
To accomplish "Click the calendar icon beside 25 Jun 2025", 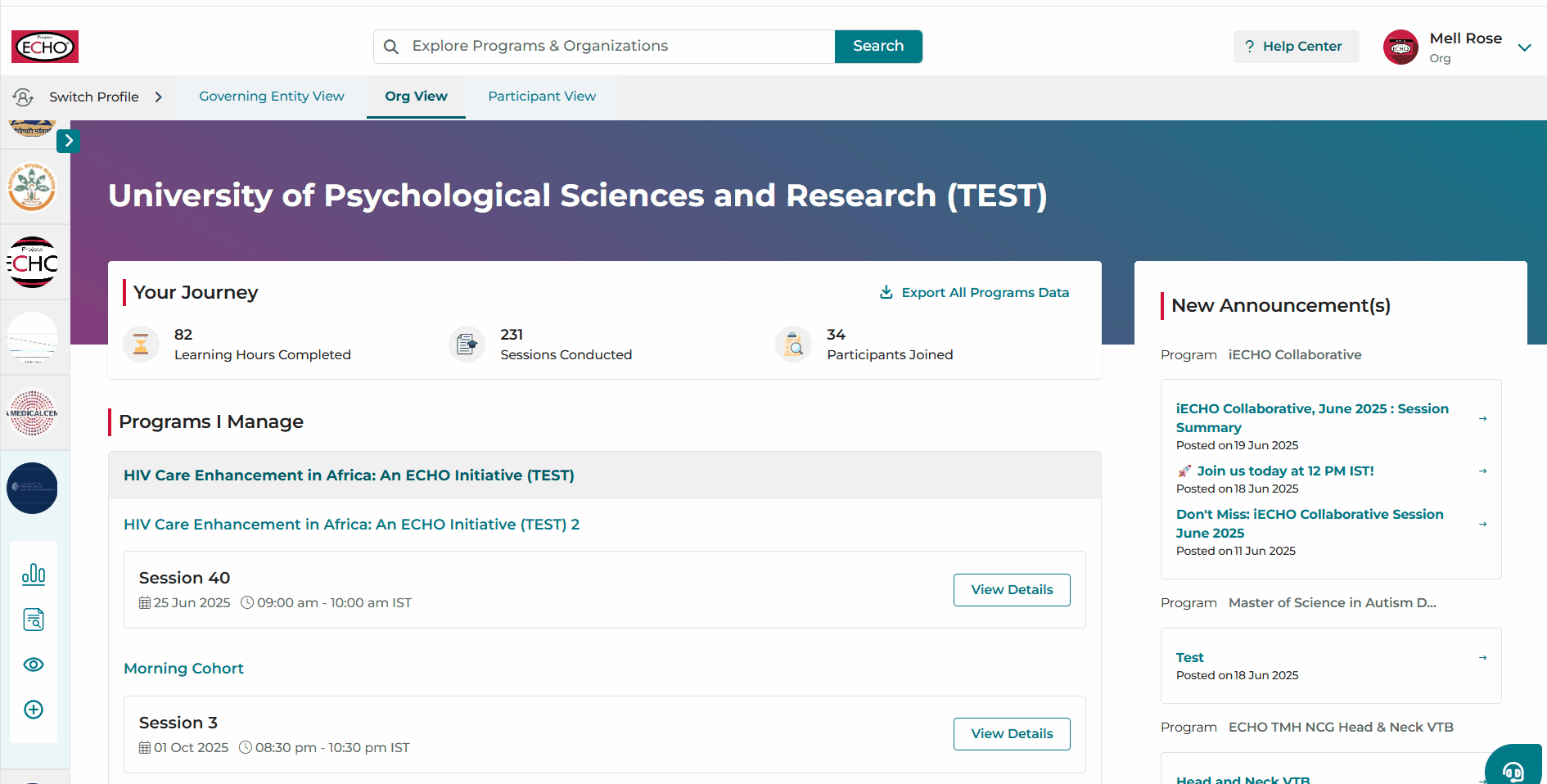I will click(145, 603).
